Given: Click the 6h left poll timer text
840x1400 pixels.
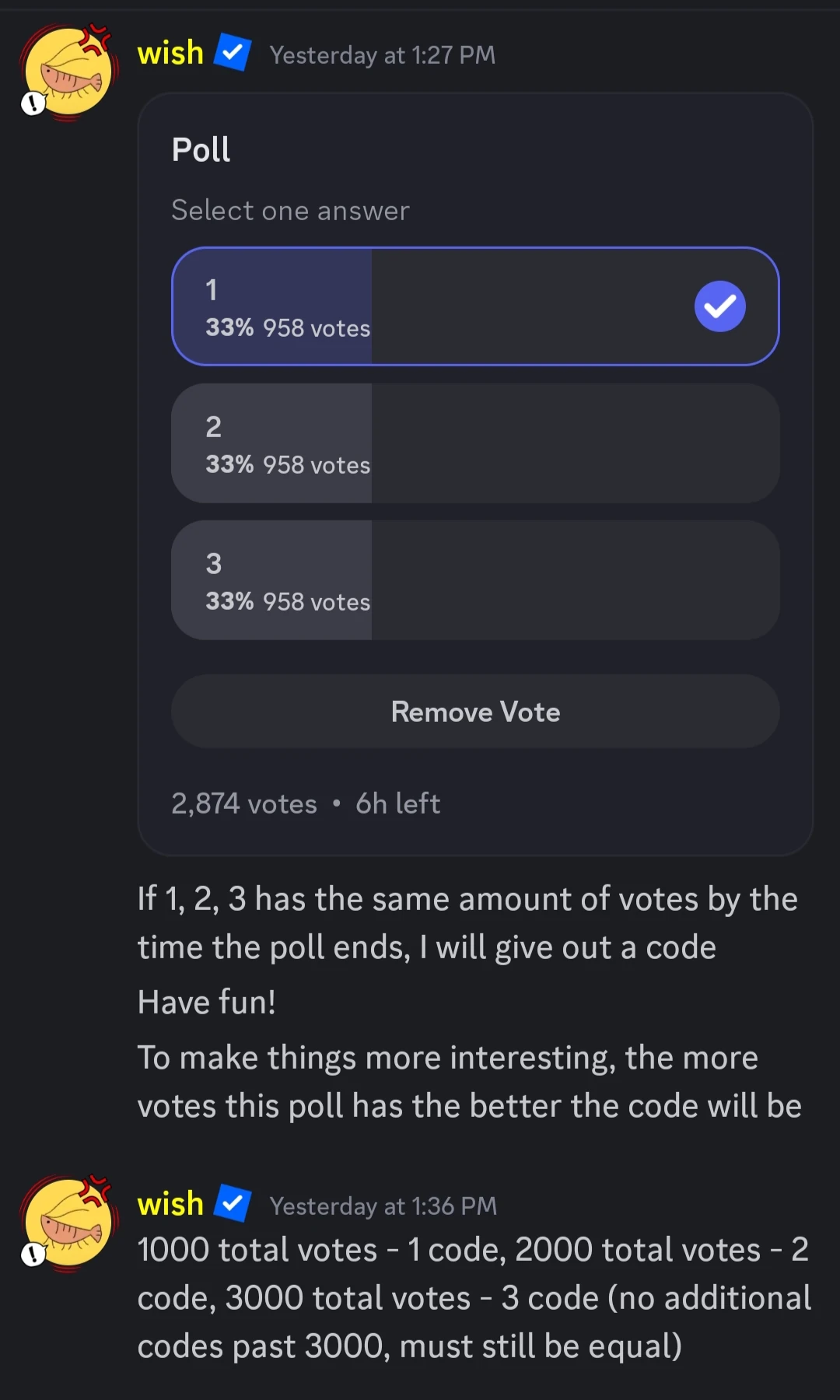Looking at the screenshot, I should [x=397, y=803].
